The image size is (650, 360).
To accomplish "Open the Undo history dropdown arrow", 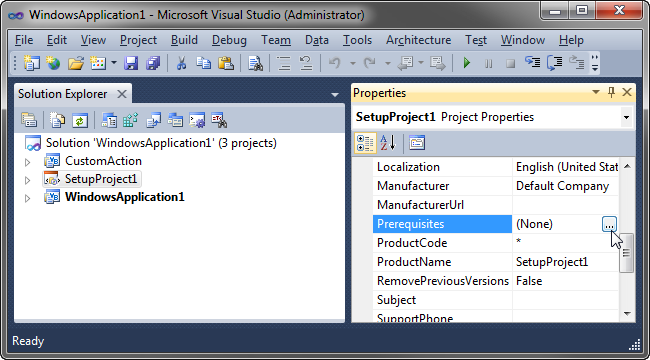I will [353, 63].
